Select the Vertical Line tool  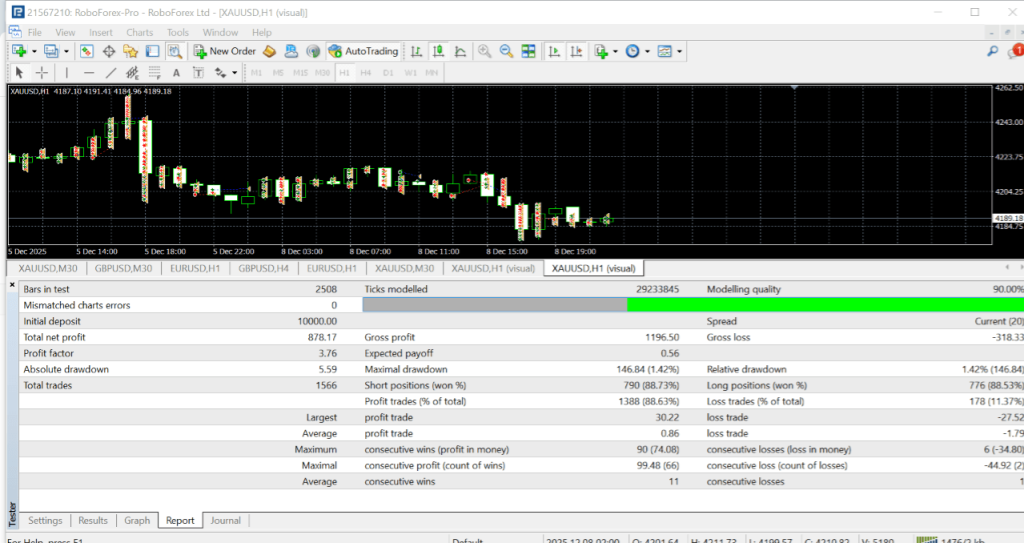67,73
